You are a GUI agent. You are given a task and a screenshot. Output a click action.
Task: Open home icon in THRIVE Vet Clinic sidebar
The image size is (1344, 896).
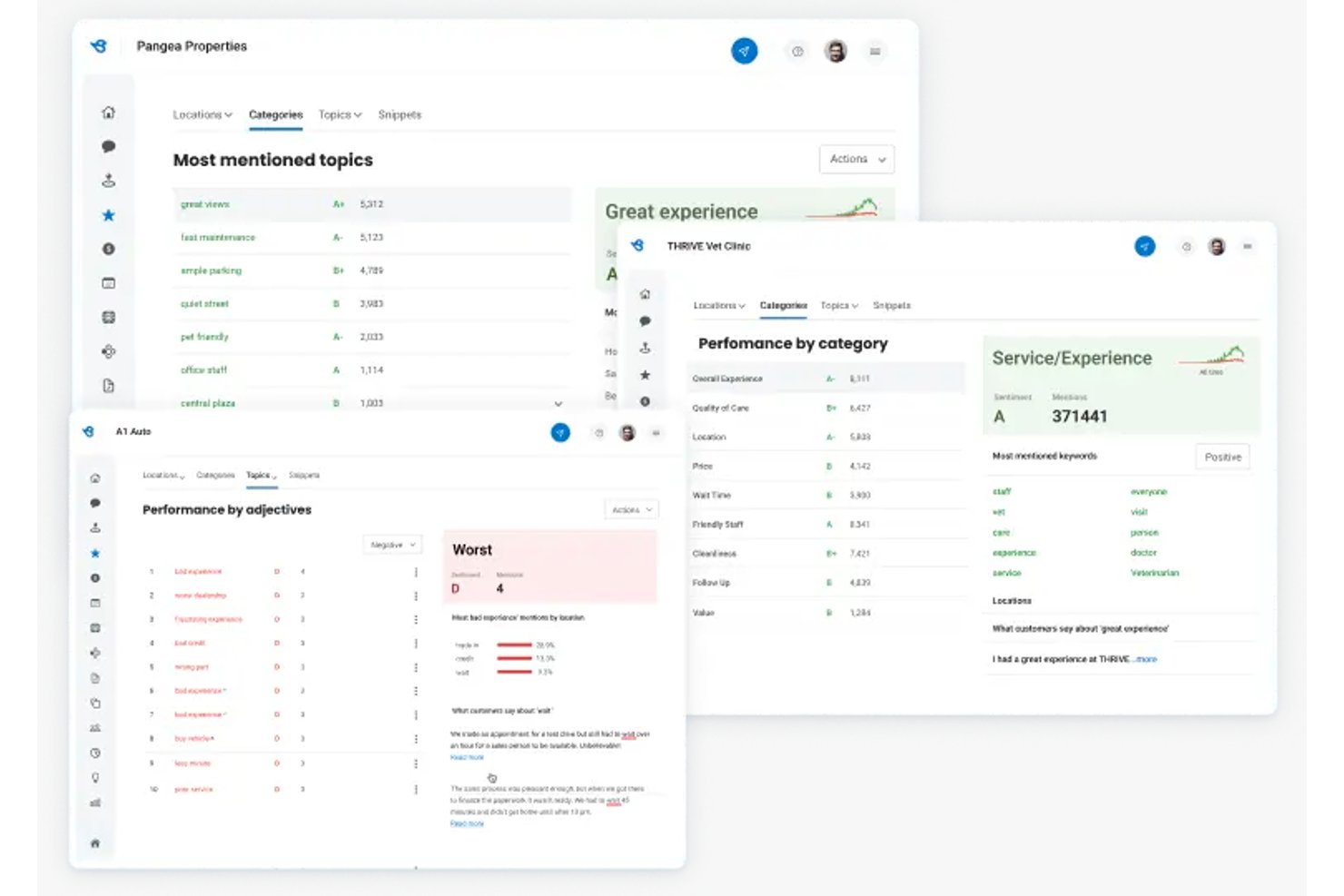tap(645, 294)
